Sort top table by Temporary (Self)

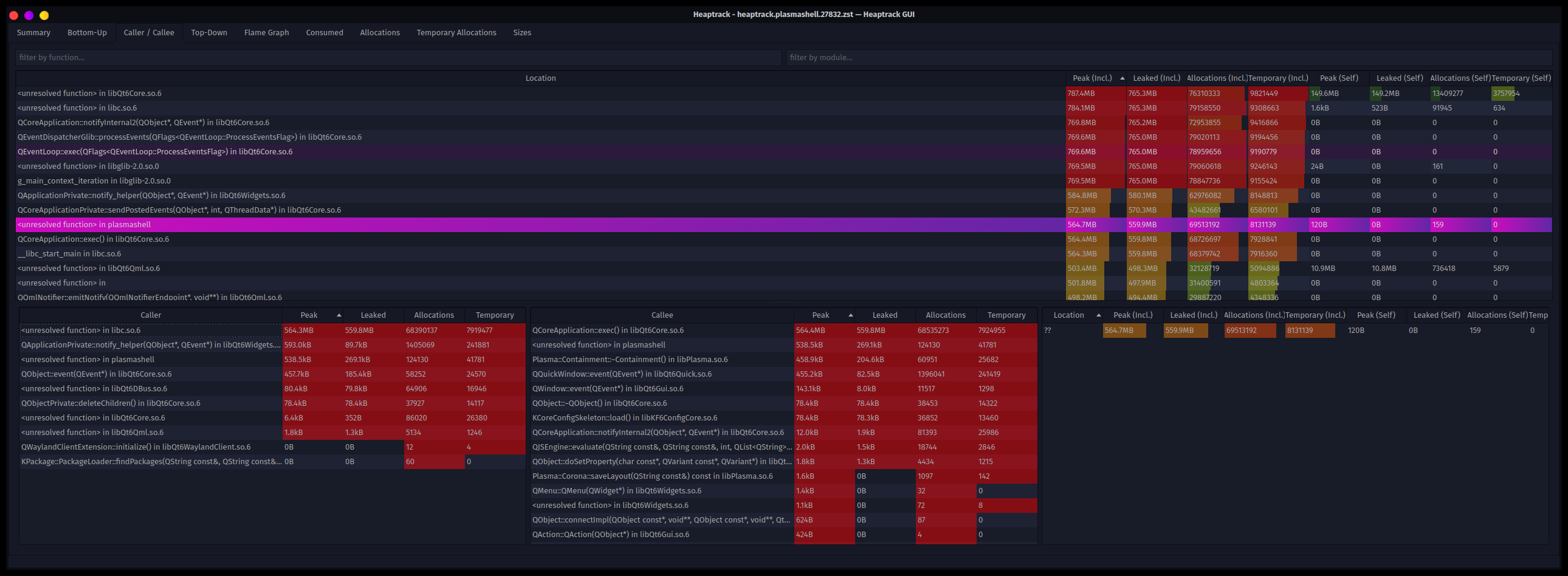1522,78
